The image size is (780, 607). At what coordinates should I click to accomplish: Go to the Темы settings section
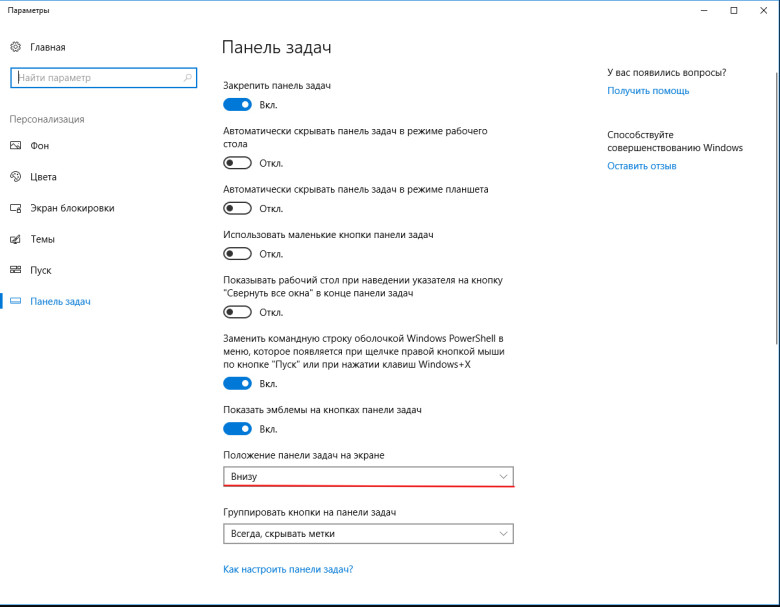[43, 239]
